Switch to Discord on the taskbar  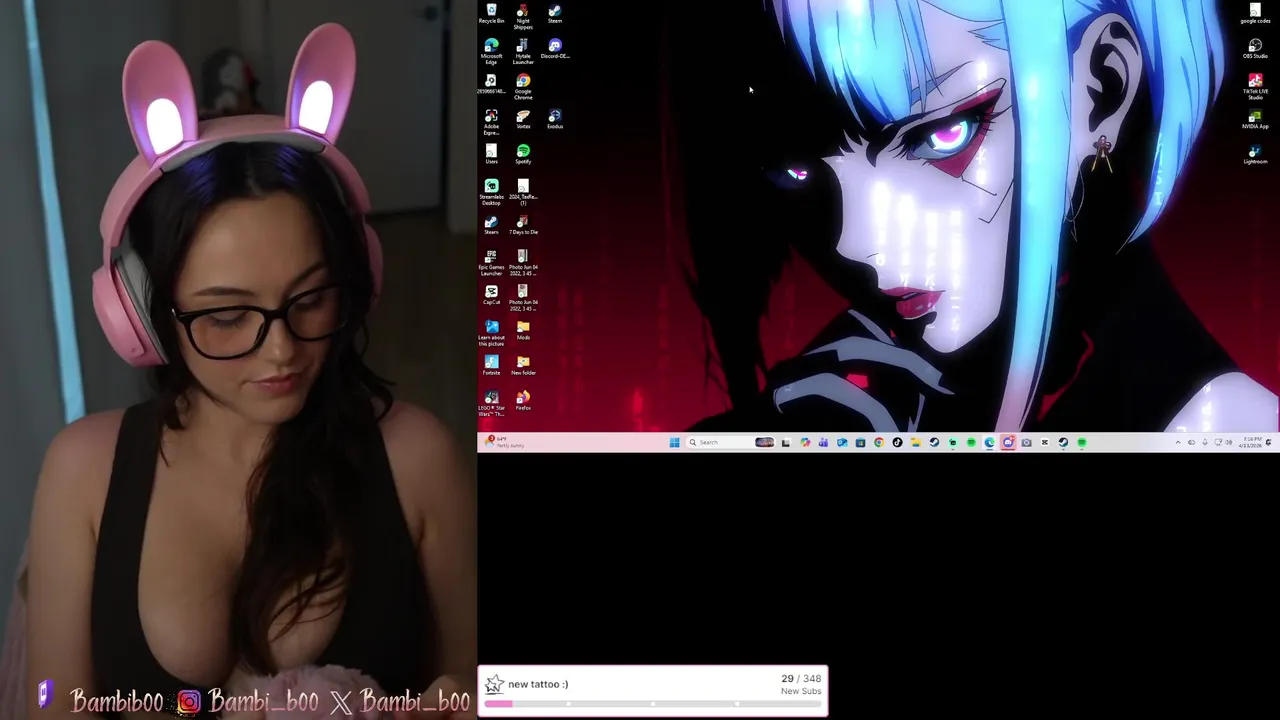tap(1008, 442)
